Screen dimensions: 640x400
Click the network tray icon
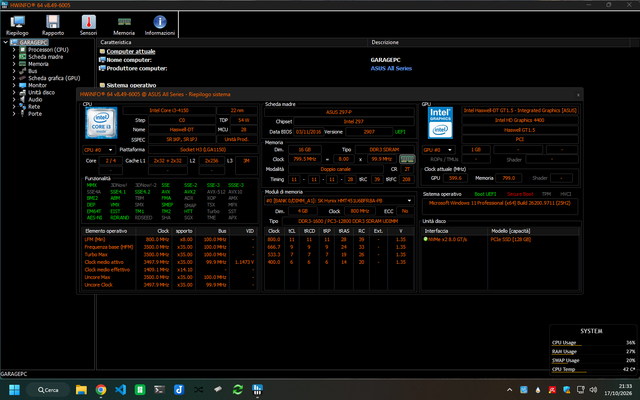tap(580, 390)
